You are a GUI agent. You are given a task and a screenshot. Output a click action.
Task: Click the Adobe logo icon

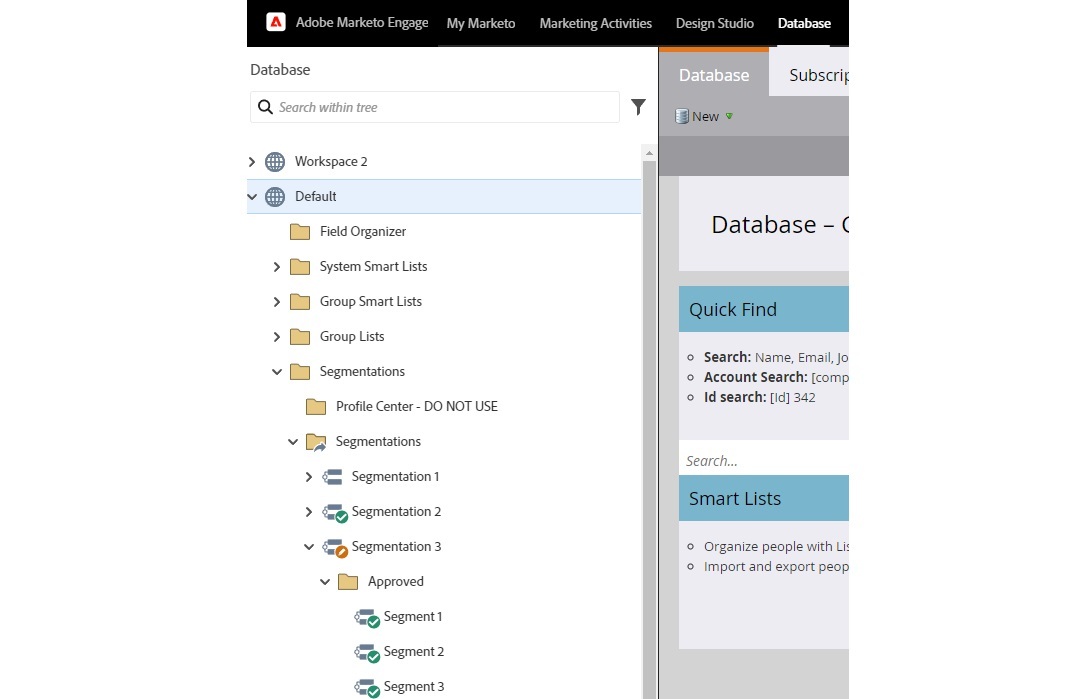click(276, 23)
